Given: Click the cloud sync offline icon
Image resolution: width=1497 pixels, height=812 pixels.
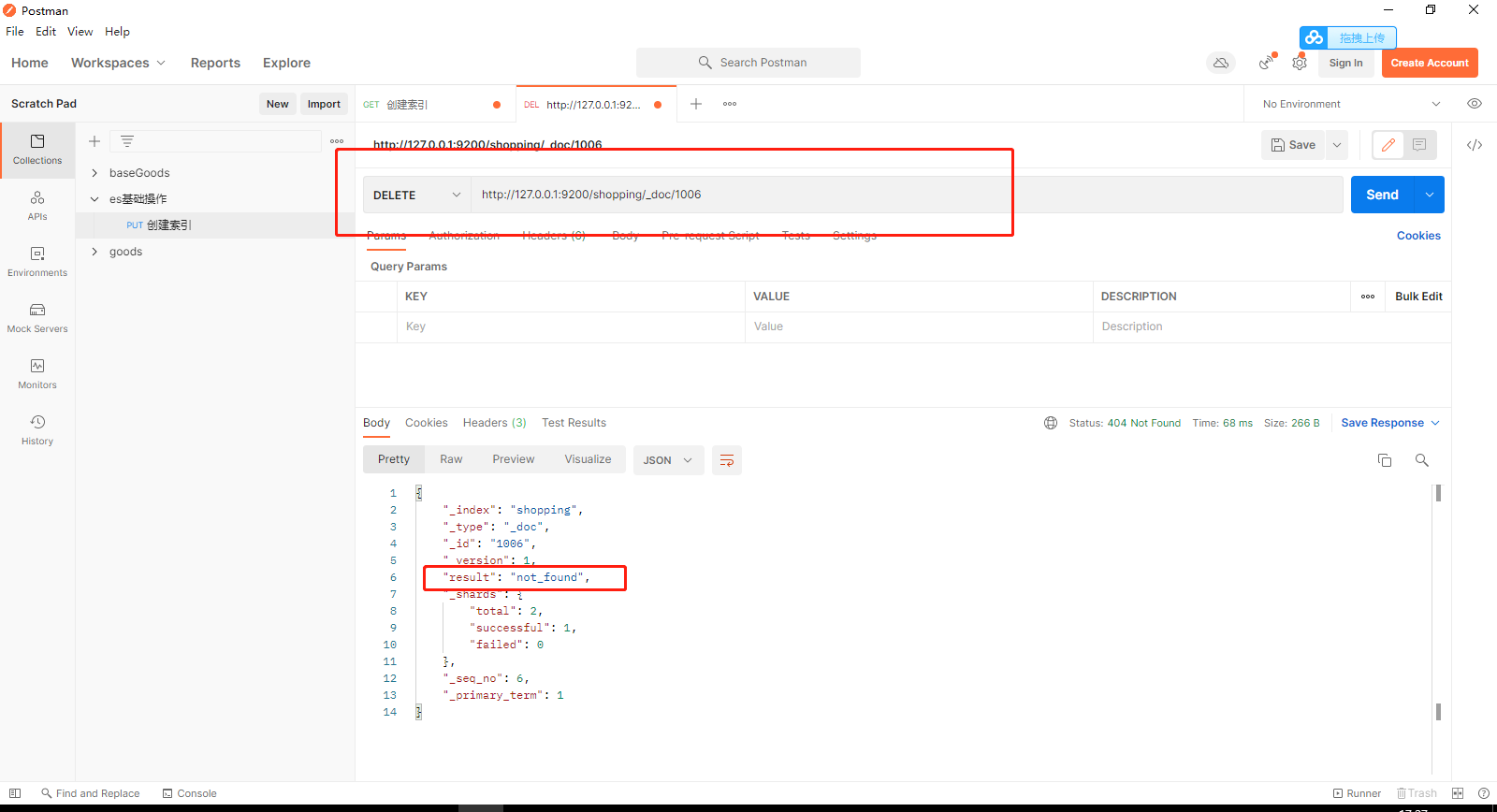Looking at the screenshot, I should coord(1221,63).
